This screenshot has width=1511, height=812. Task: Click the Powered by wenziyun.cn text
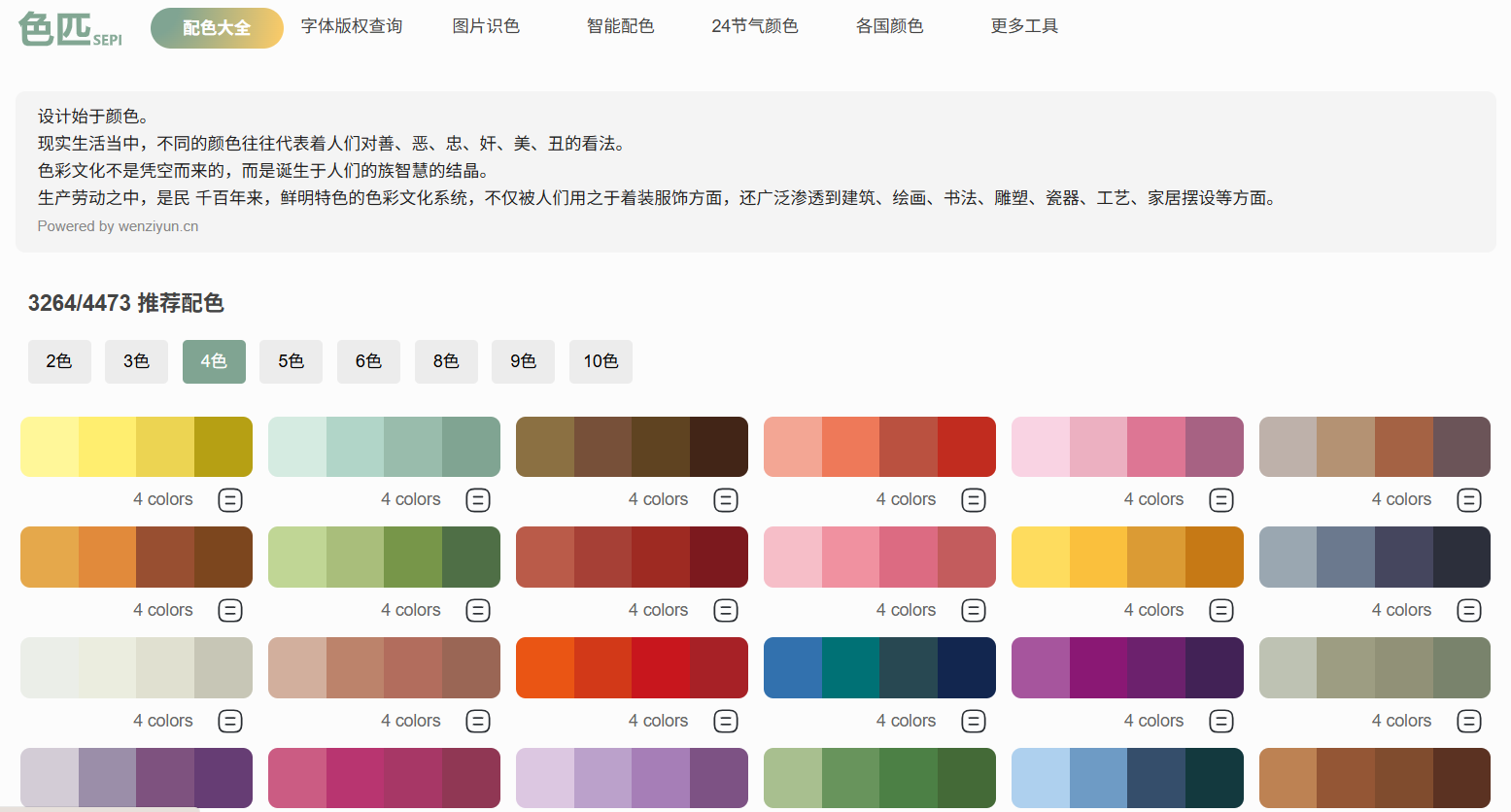118,226
